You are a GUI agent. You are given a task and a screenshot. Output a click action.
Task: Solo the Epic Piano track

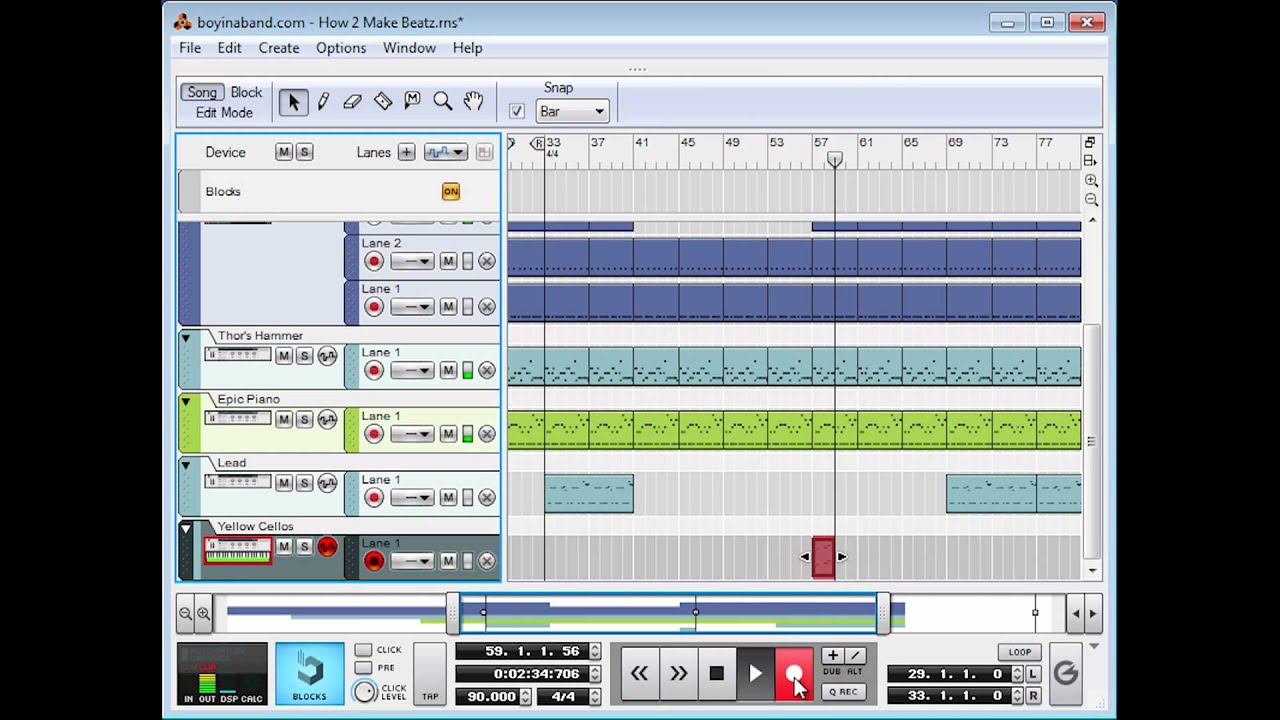point(305,419)
